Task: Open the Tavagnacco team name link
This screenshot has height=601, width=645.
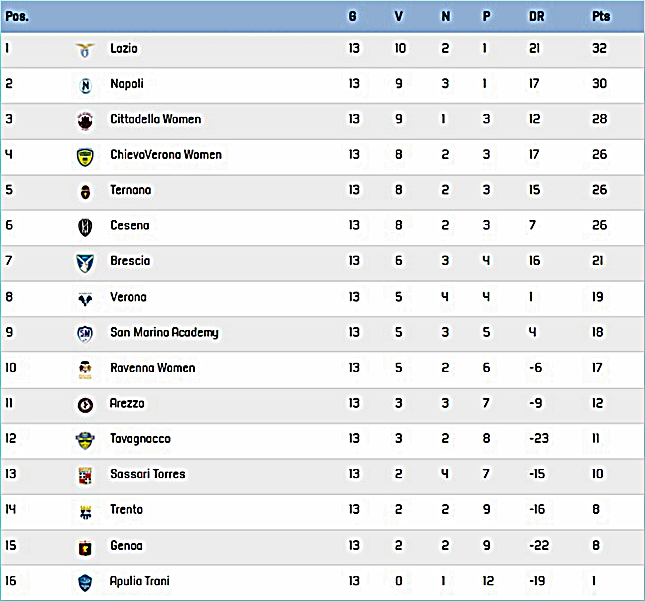Action: [140, 439]
